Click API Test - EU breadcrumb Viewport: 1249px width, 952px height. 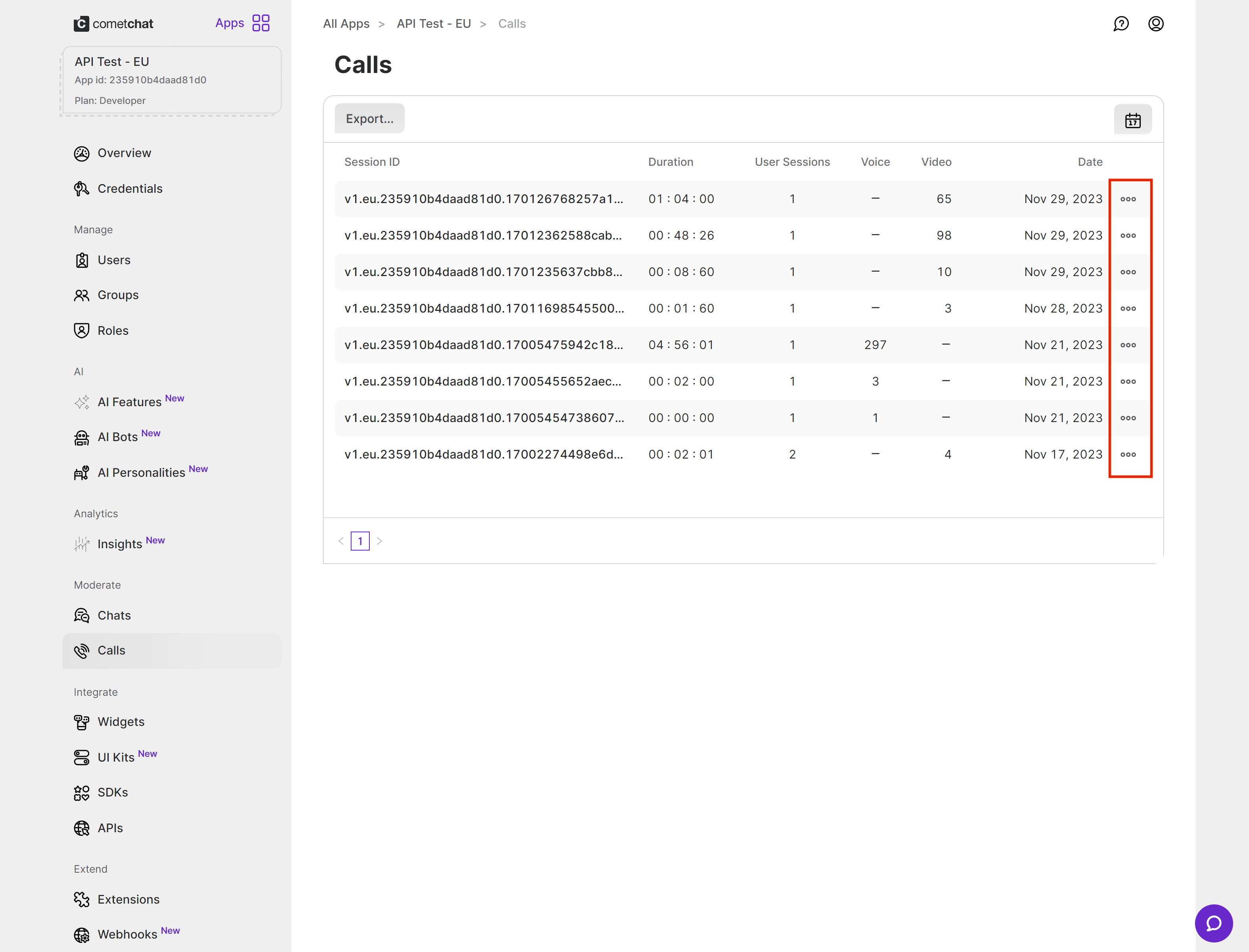[434, 24]
